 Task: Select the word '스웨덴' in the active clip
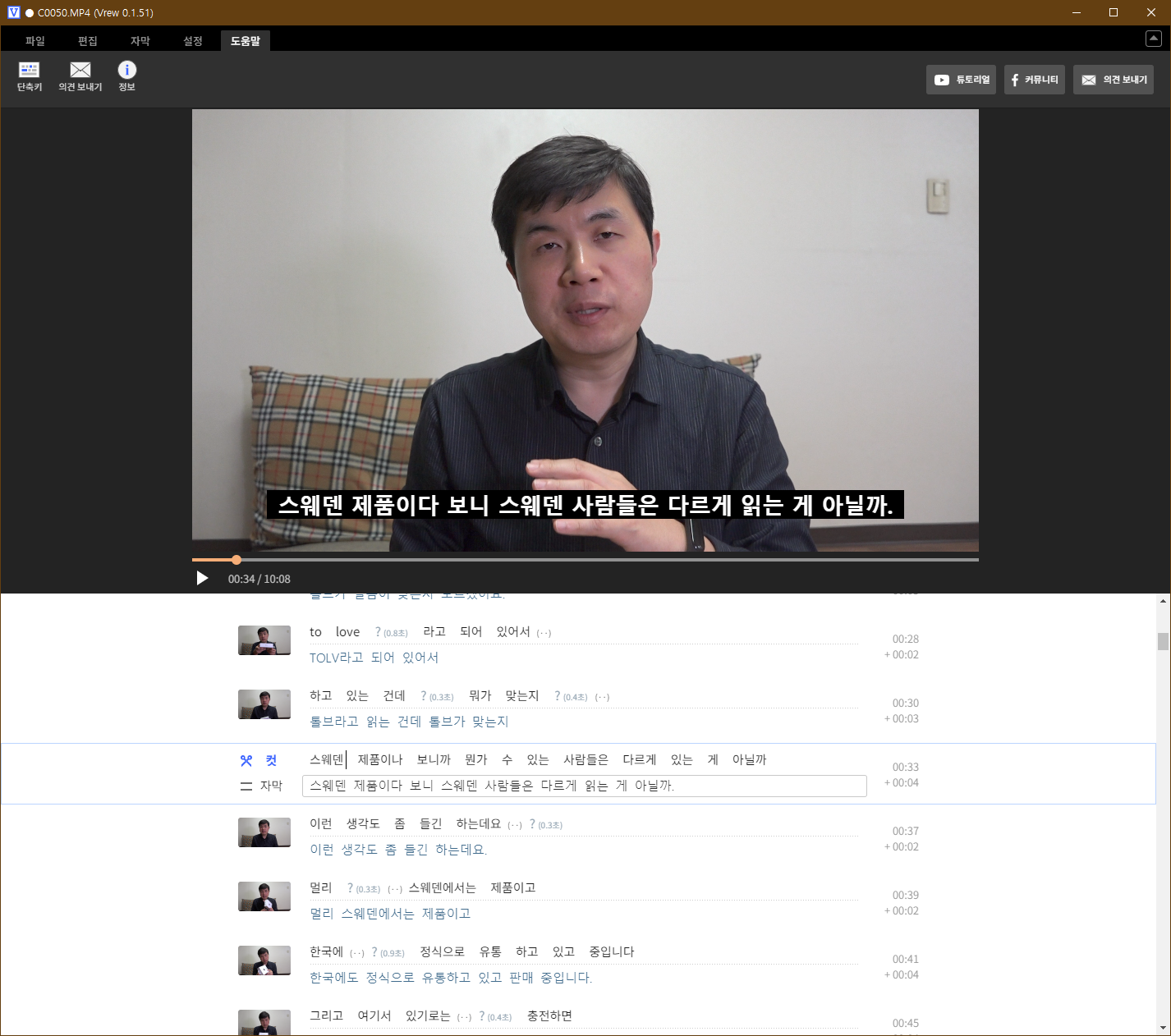pyautogui.click(x=327, y=760)
